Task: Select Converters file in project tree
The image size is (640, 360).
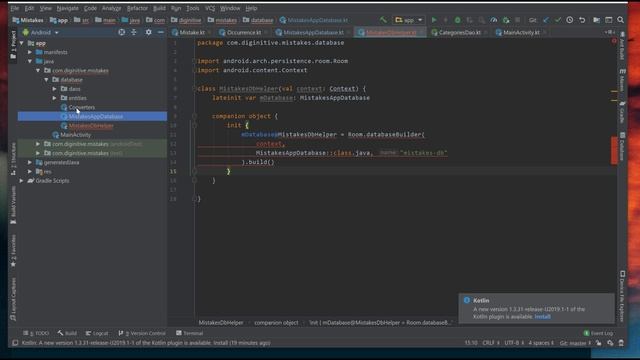Action: (82, 107)
